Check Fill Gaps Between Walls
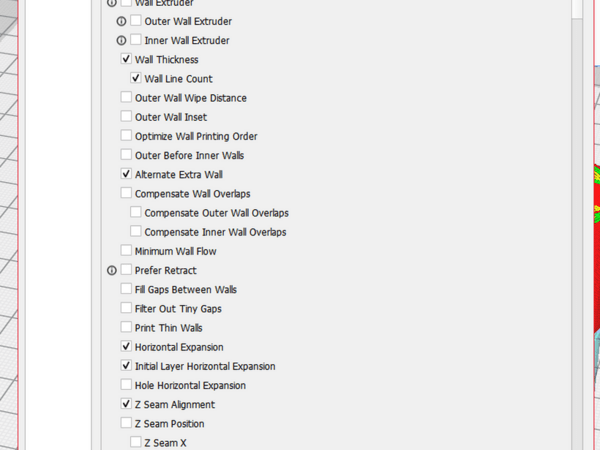This screenshot has width=600, height=450. [126, 289]
